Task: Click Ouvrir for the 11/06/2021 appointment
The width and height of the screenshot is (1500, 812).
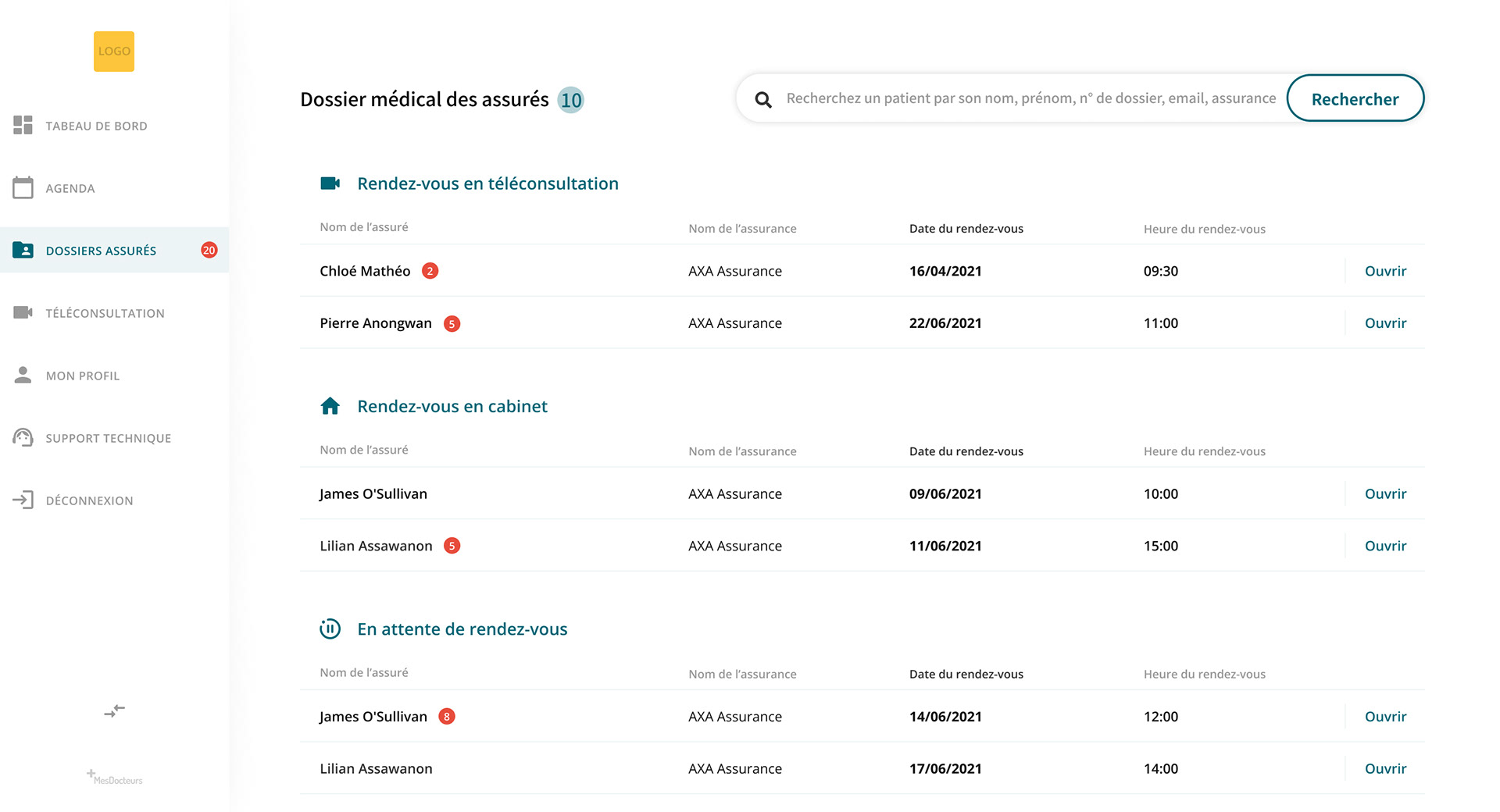Action: point(1385,546)
